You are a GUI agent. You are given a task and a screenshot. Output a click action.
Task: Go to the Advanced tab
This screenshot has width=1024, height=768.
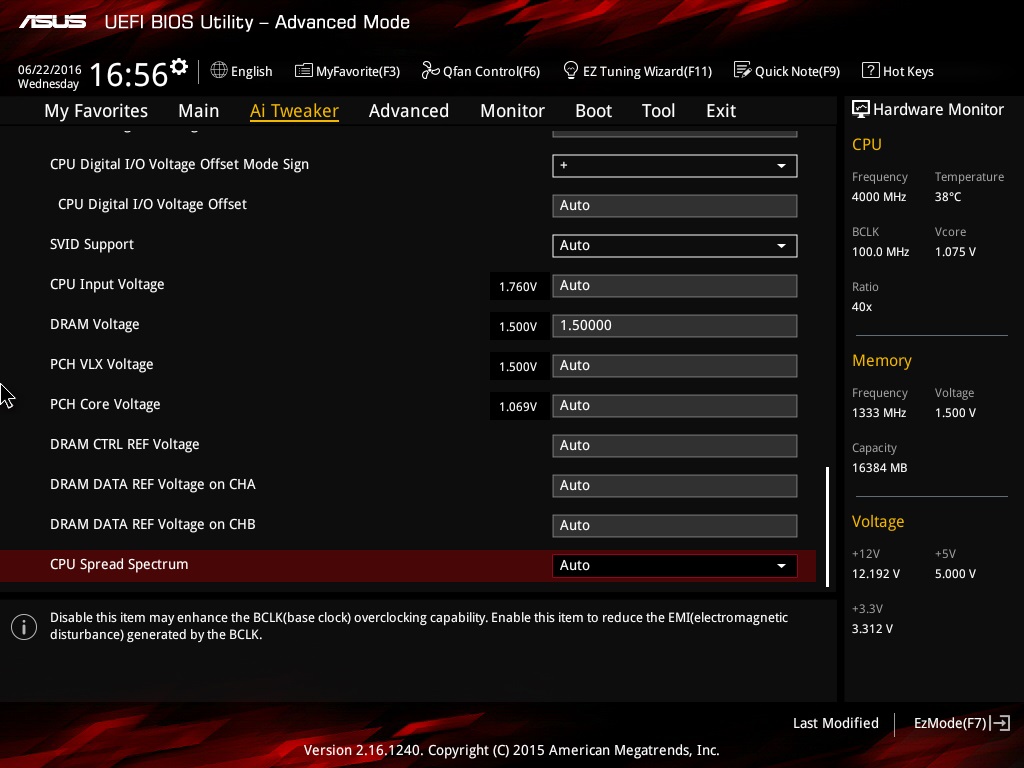[409, 111]
